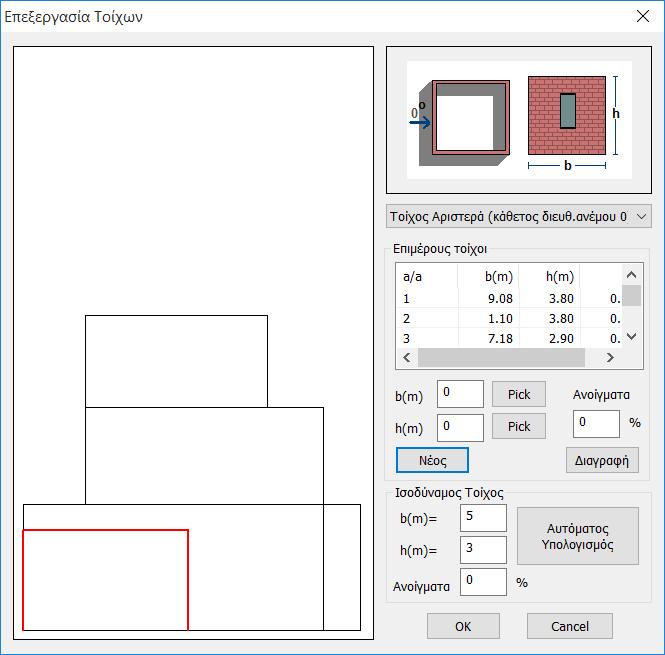Click the down arrow of list scrollbar

(631, 337)
